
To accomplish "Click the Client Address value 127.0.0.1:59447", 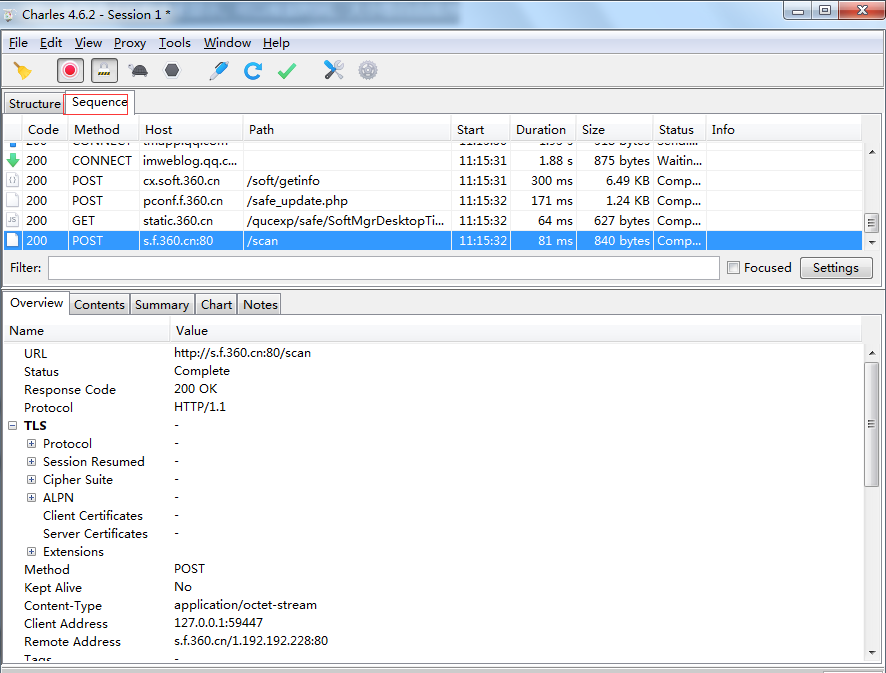I will pyautogui.click(x=218, y=623).
